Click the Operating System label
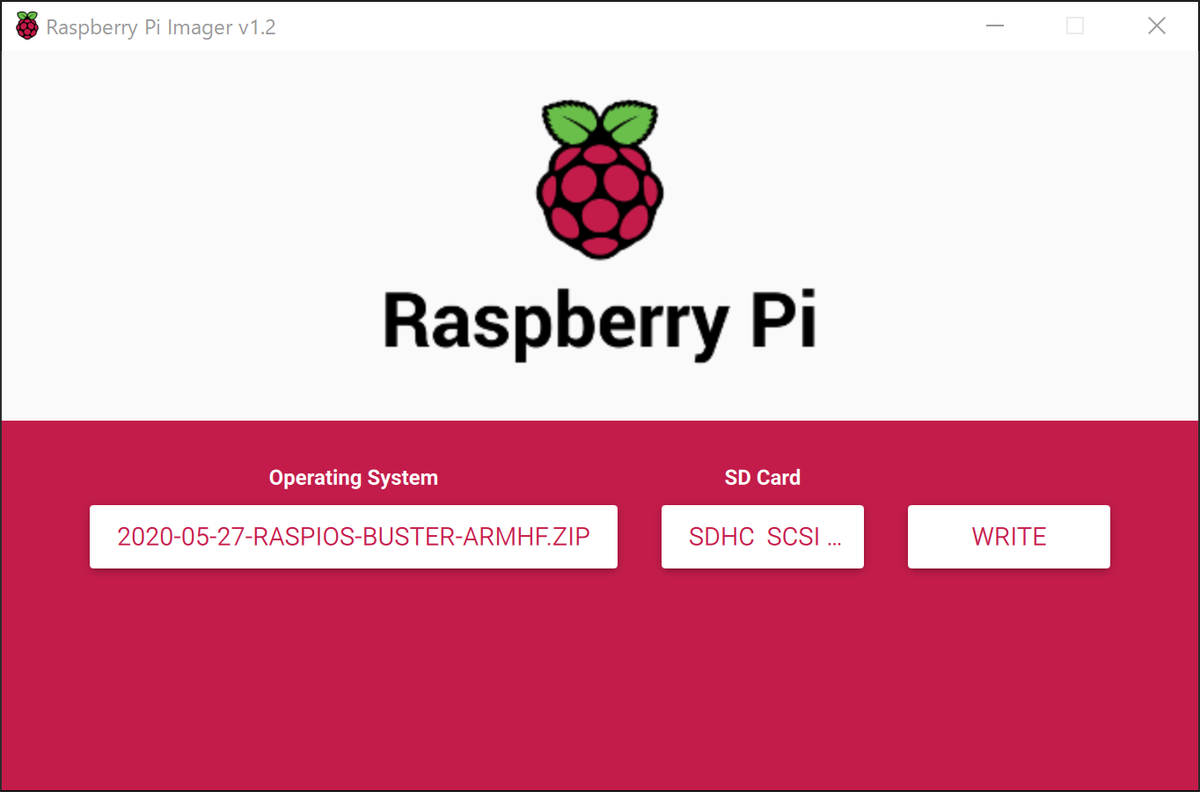This screenshot has height=792, width=1200. 353,478
